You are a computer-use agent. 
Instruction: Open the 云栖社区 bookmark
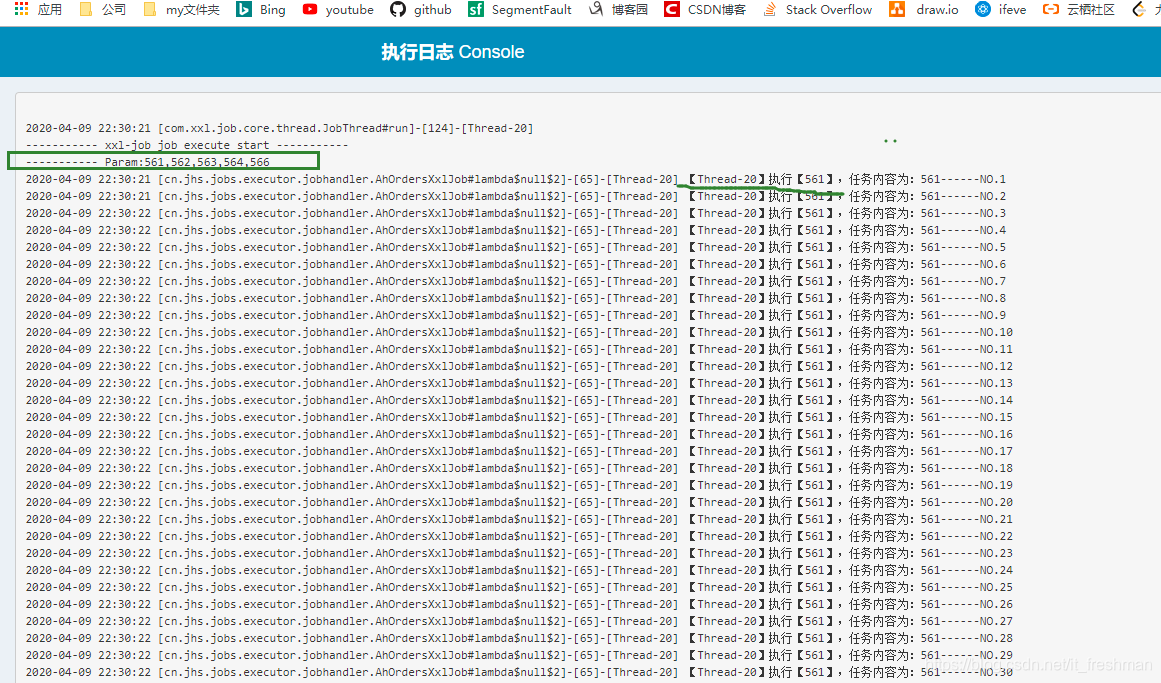pos(1078,10)
